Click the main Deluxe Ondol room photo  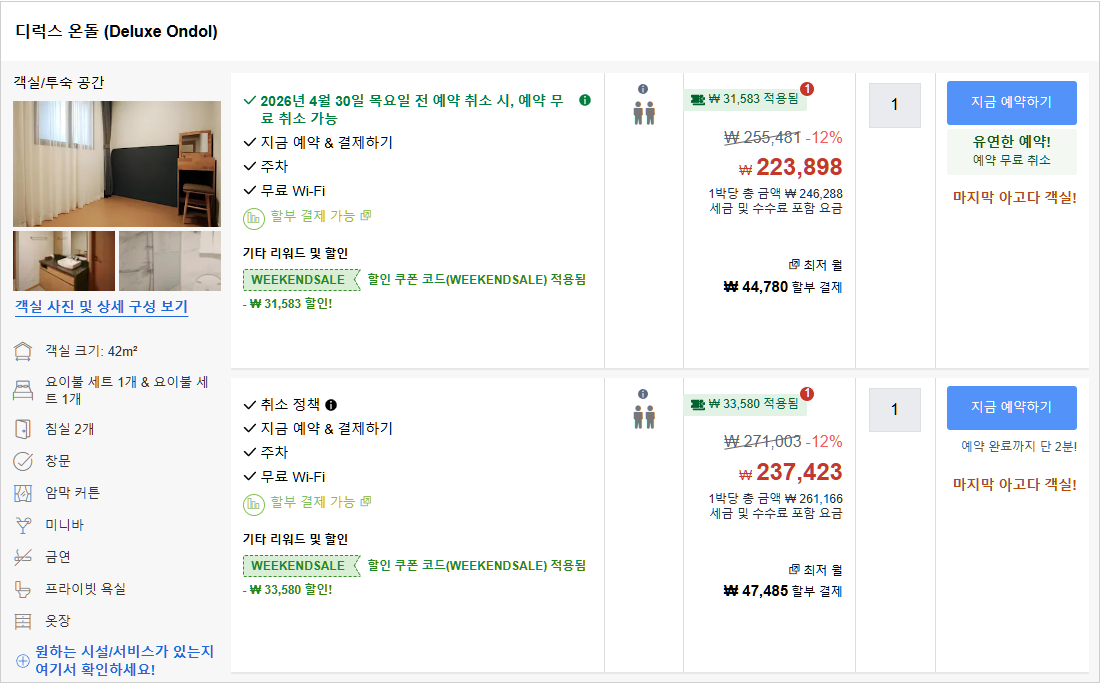point(116,163)
